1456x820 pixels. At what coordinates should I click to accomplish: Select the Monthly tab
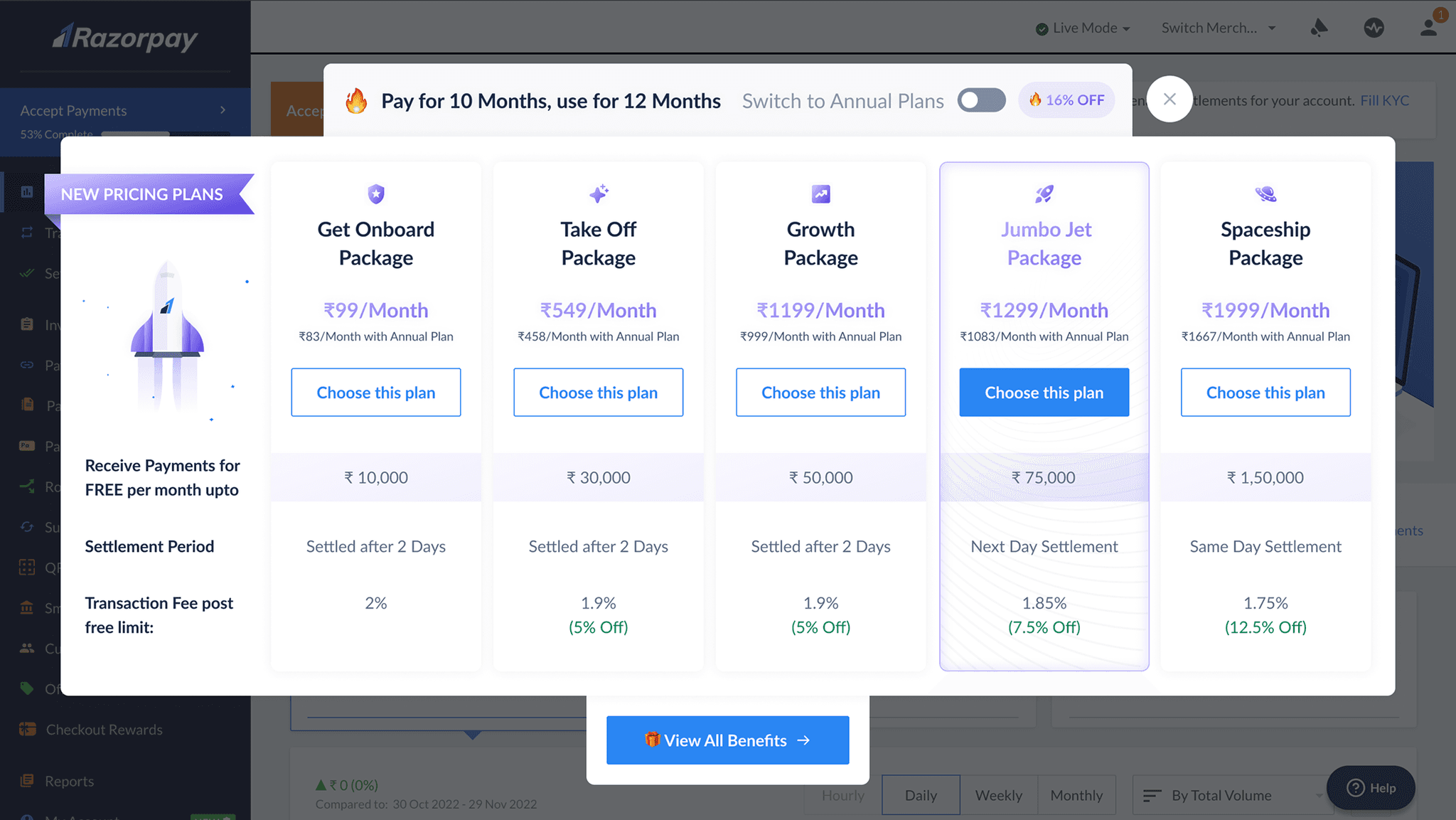click(x=1076, y=795)
